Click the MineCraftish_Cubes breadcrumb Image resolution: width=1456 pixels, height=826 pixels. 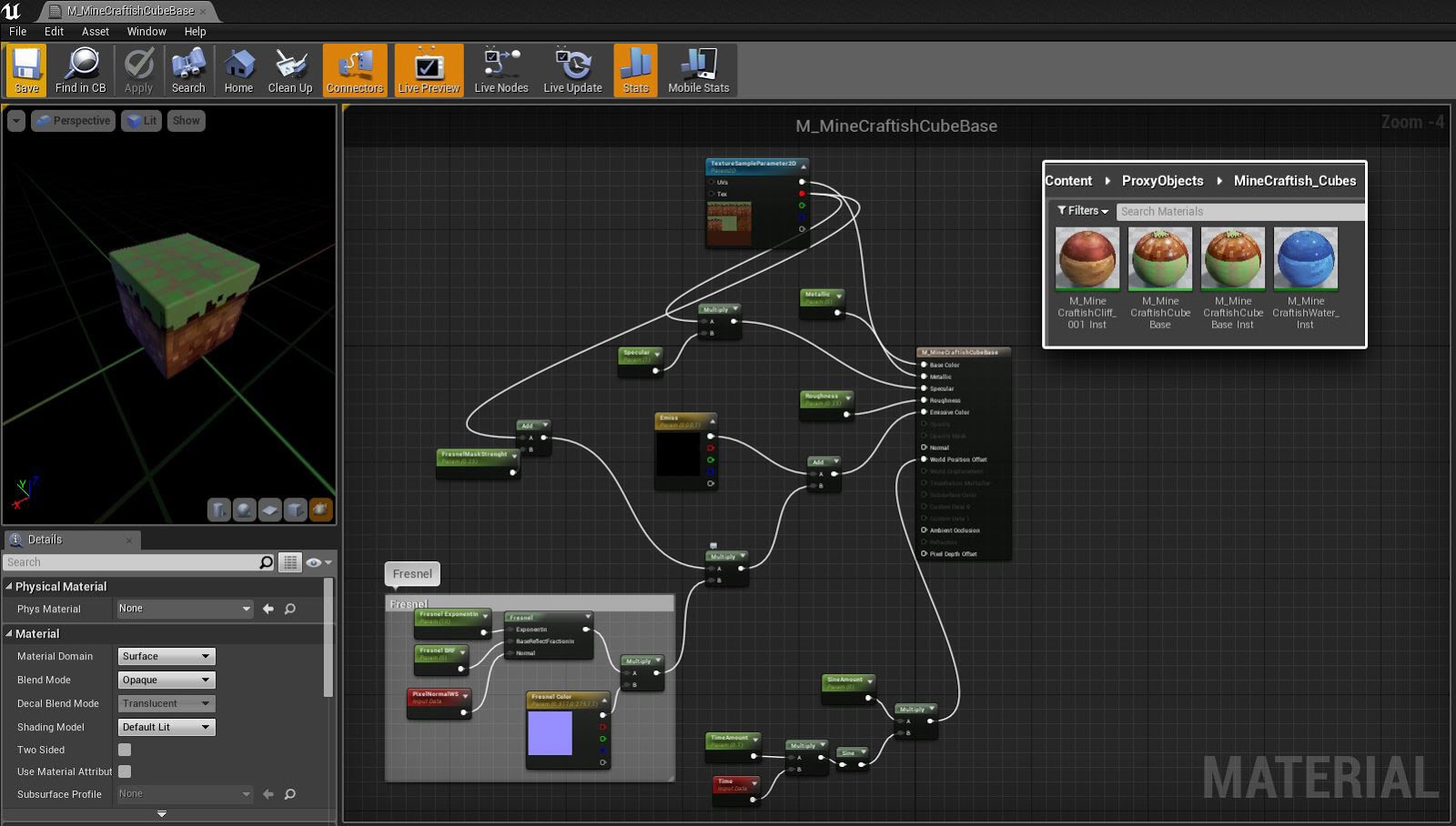[1295, 181]
